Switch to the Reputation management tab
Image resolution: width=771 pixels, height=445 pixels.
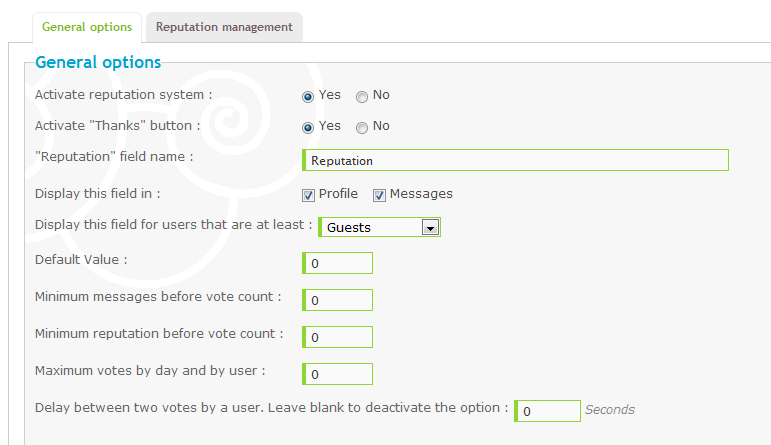pyautogui.click(x=224, y=27)
